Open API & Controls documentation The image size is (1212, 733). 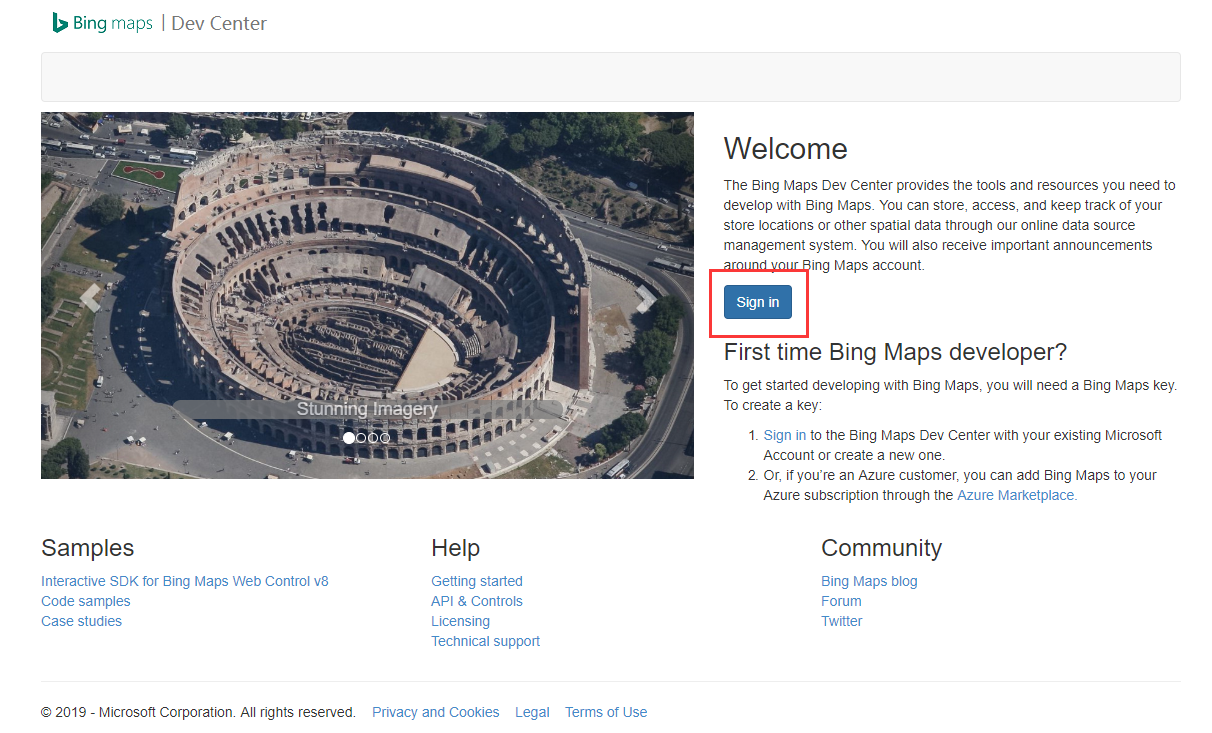pos(476,601)
